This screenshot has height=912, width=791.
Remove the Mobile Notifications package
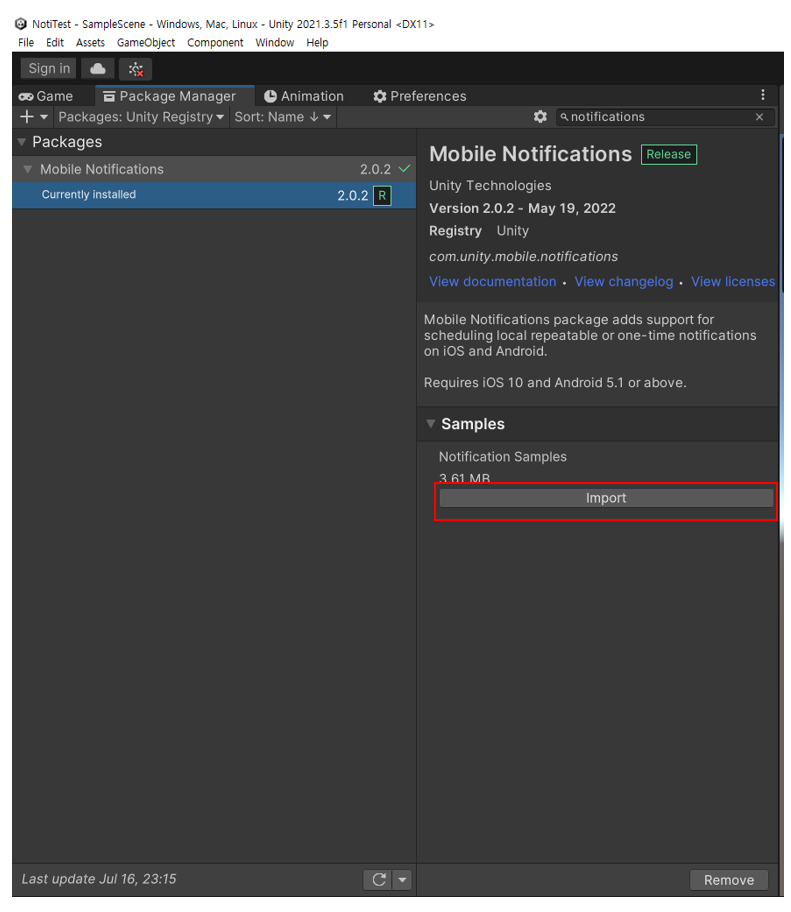click(x=728, y=880)
